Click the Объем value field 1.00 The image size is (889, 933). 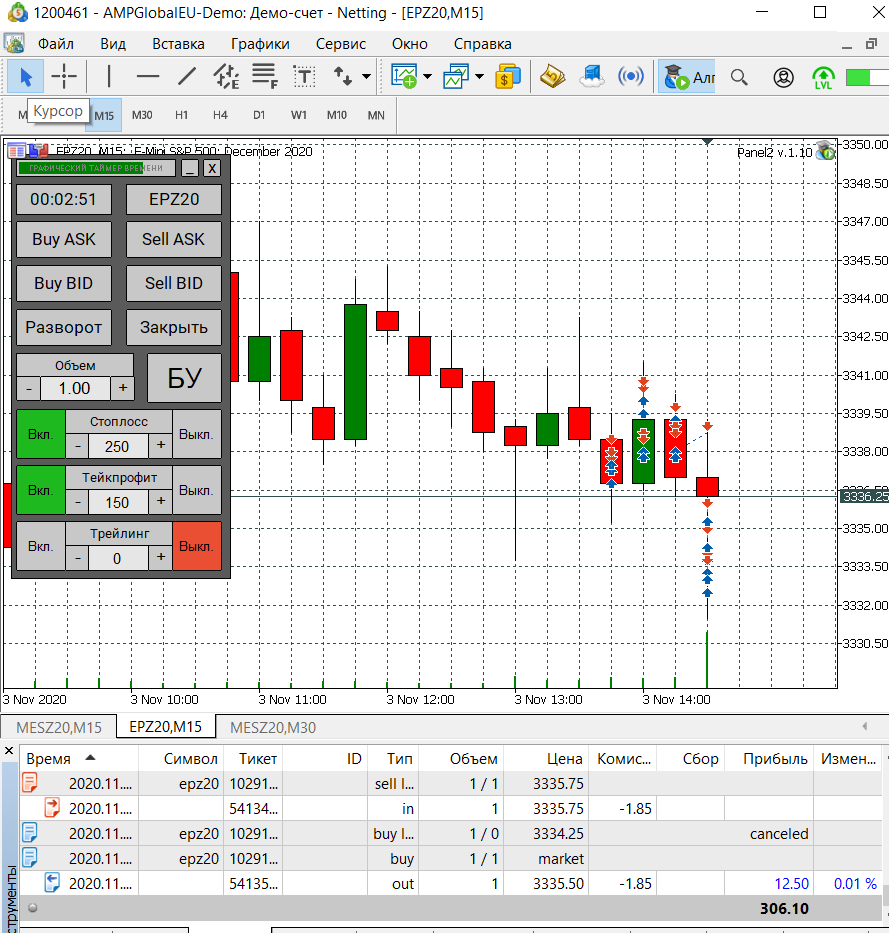74,389
